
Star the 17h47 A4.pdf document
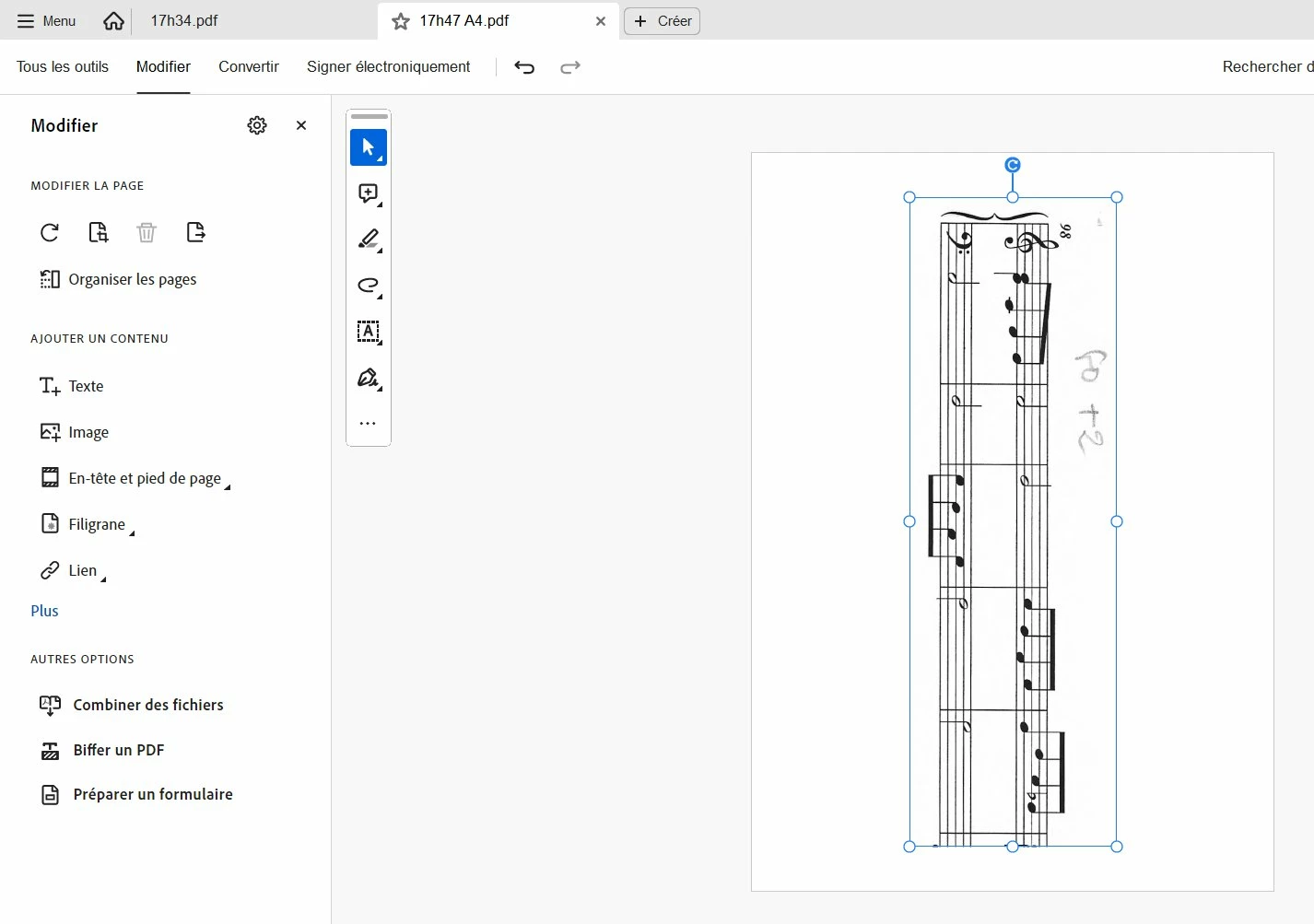[401, 21]
